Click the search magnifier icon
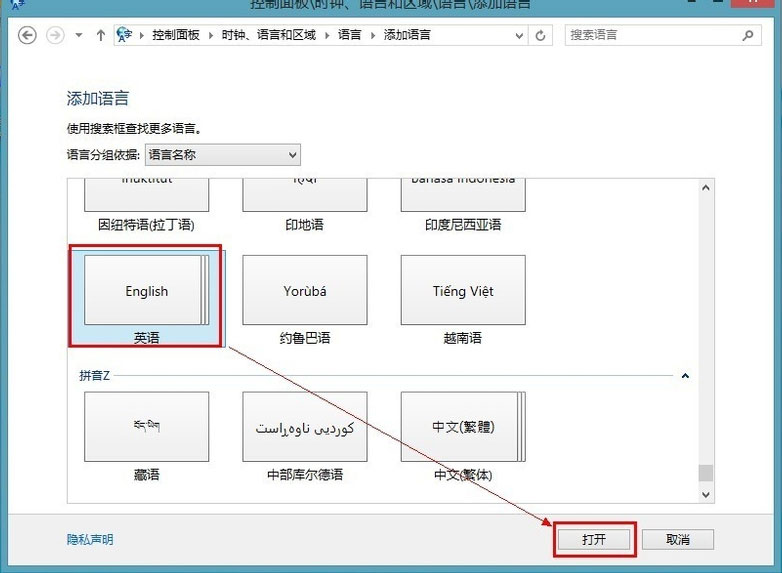Image resolution: width=782 pixels, height=573 pixels. coord(747,35)
